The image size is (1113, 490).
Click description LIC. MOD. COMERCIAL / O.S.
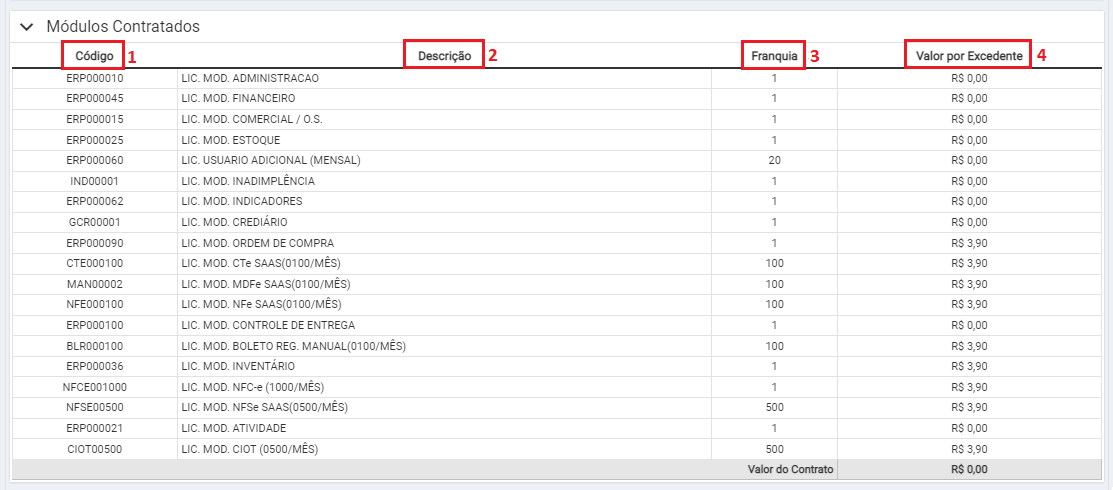tap(252, 119)
